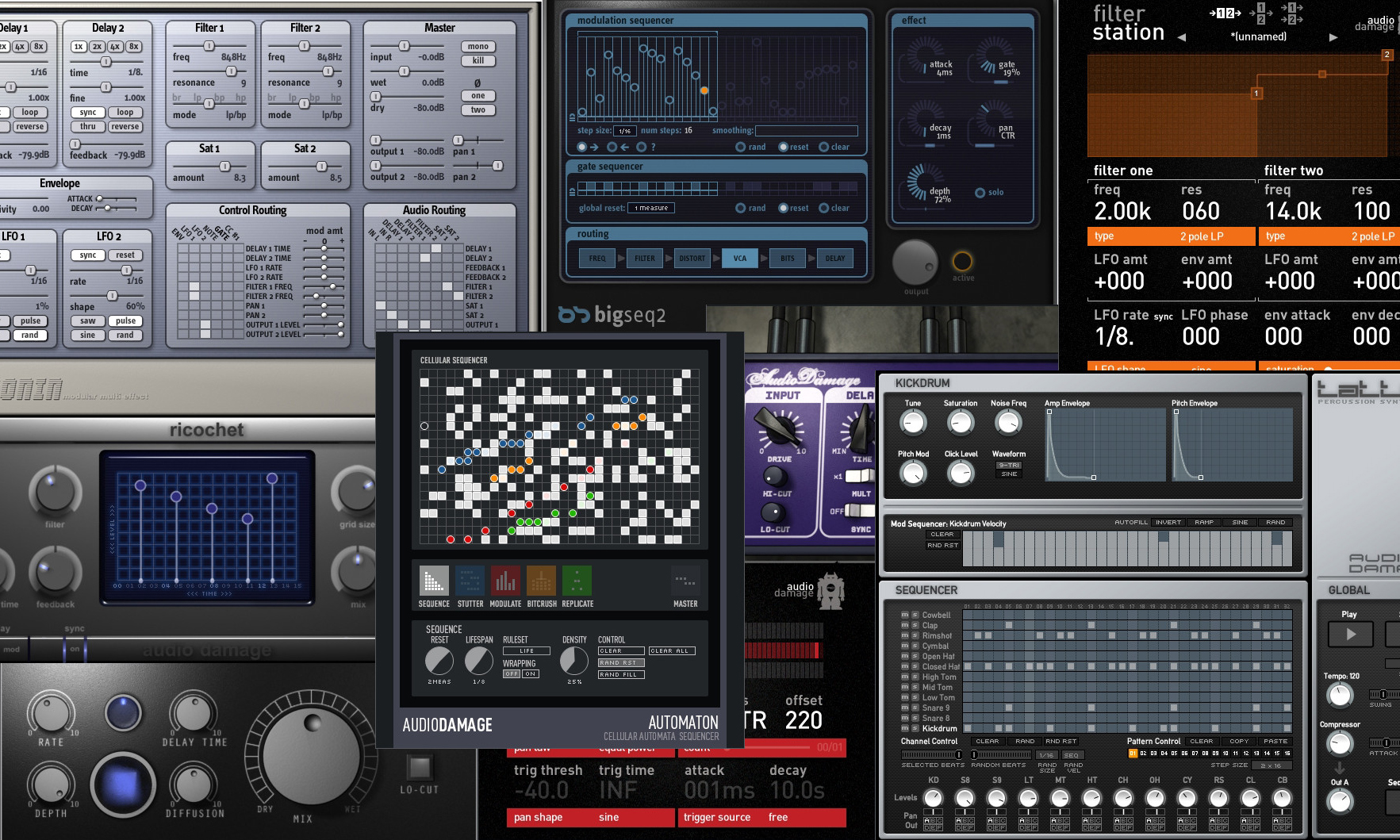Open the trigger source free selector
Viewport: 1400px width, 840px height.
tap(762, 818)
